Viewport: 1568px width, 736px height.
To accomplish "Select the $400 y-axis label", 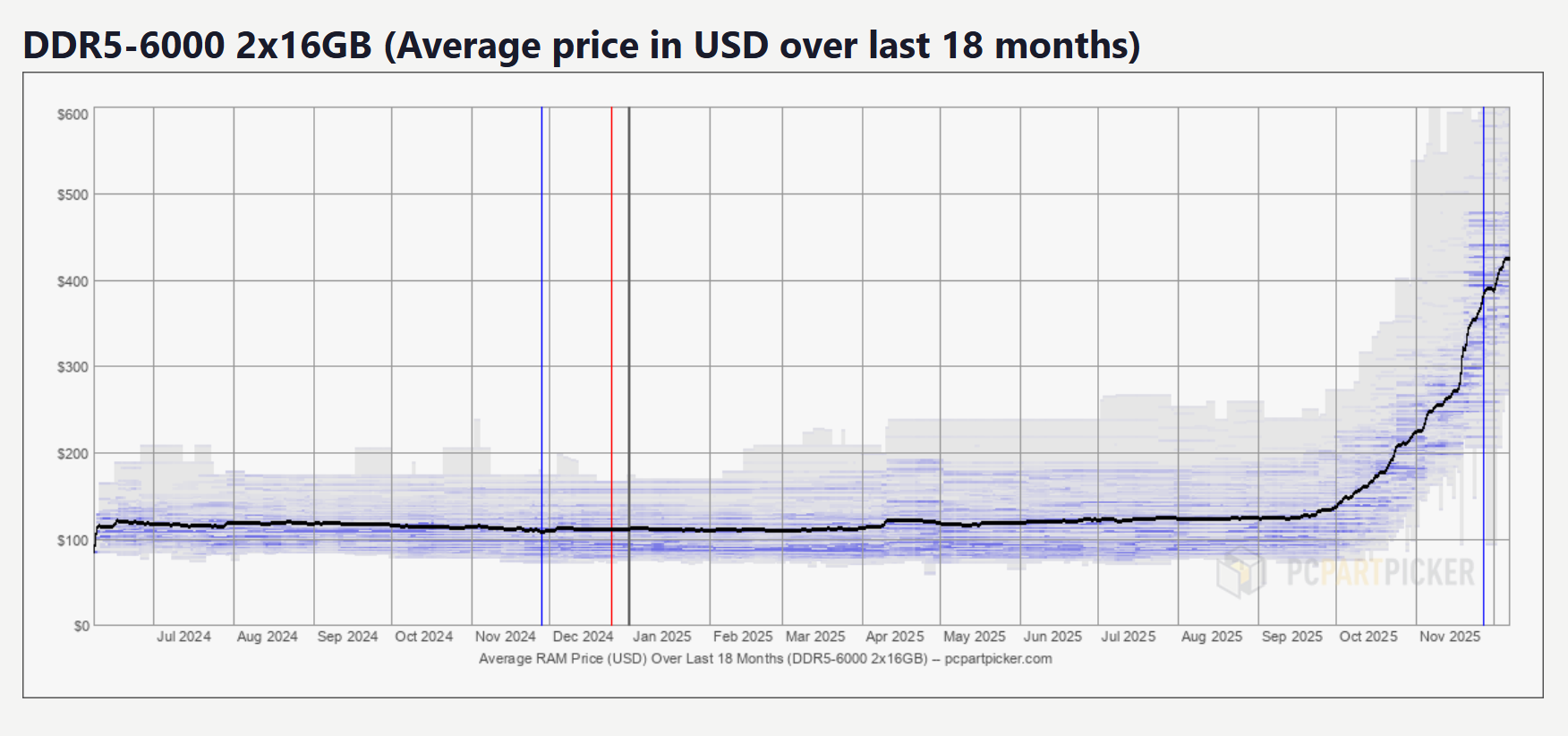I will [x=72, y=282].
